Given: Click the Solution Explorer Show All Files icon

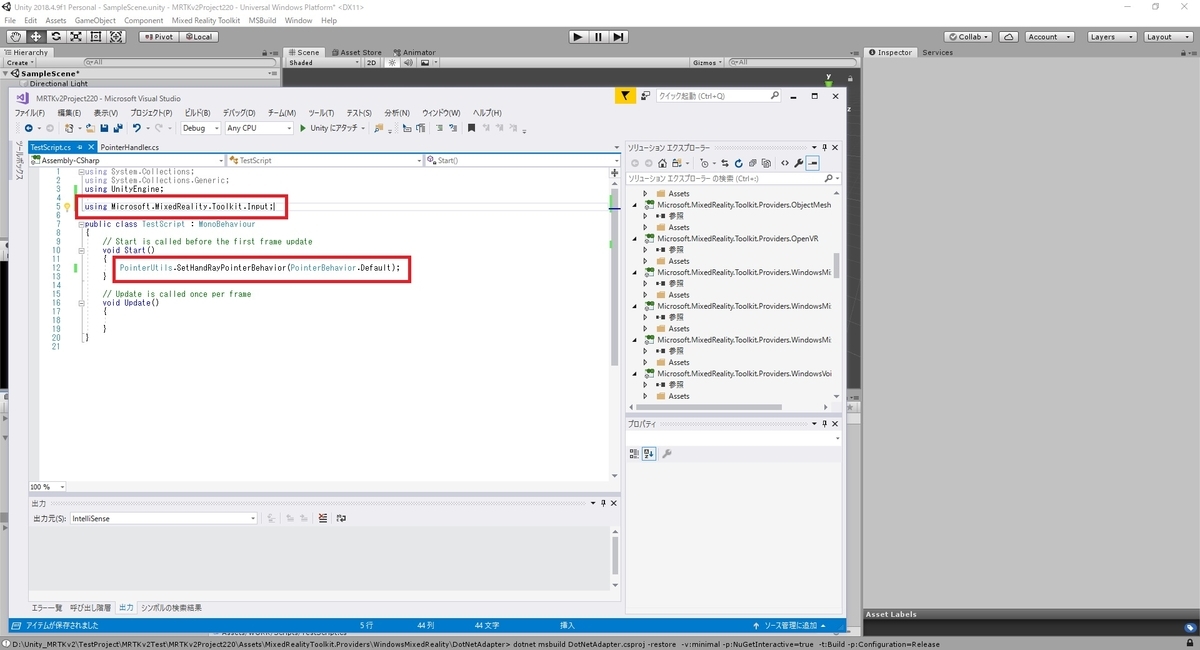Looking at the screenshot, I should (x=767, y=163).
